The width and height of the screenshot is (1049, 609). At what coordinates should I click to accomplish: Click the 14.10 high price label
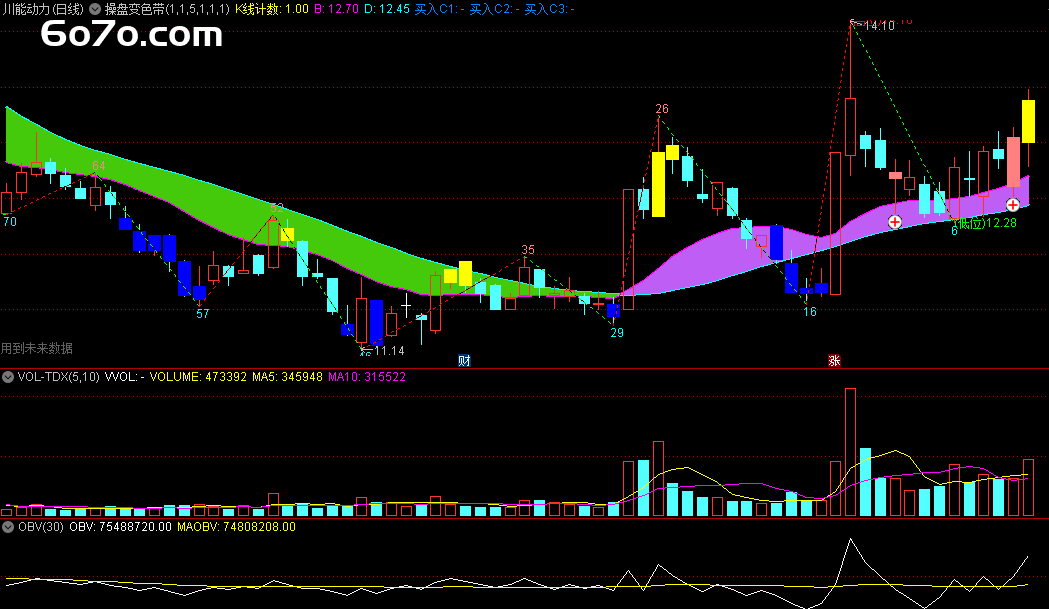[879, 25]
